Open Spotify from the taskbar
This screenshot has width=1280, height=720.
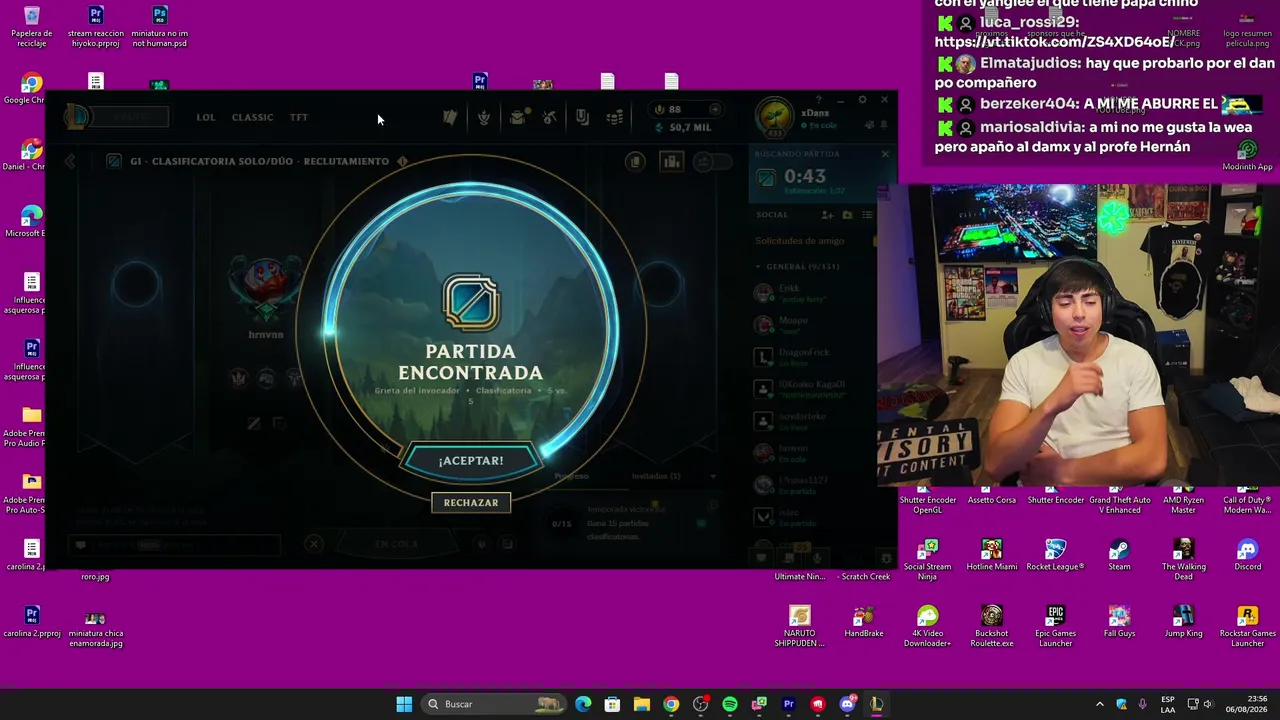point(730,704)
